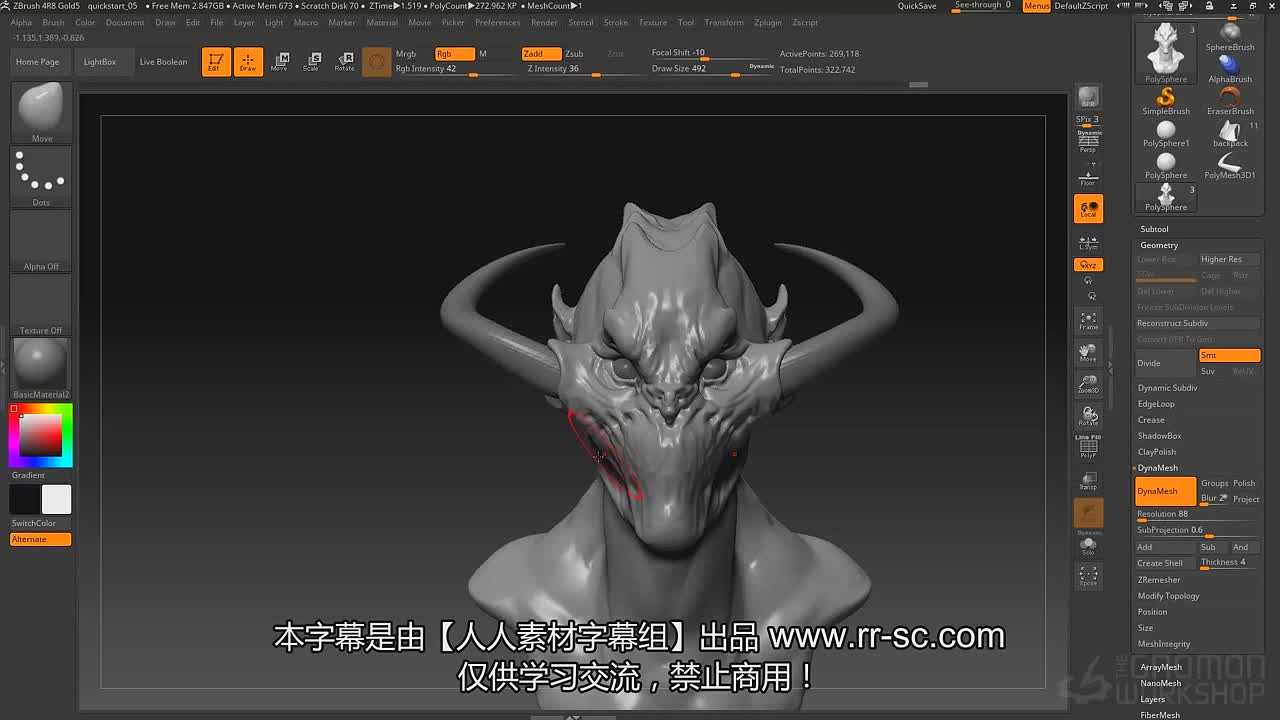The image size is (1280, 720).
Task: Switch to Move transform mode in top shelf
Action: [280, 62]
